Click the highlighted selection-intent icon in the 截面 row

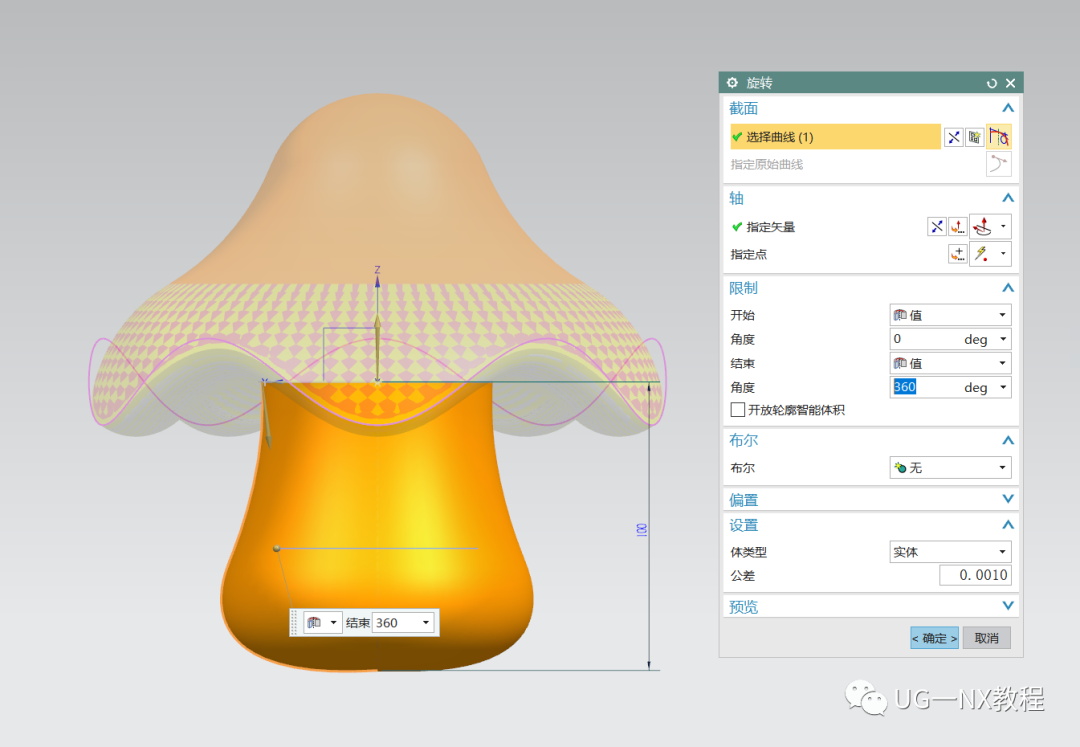(x=999, y=137)
